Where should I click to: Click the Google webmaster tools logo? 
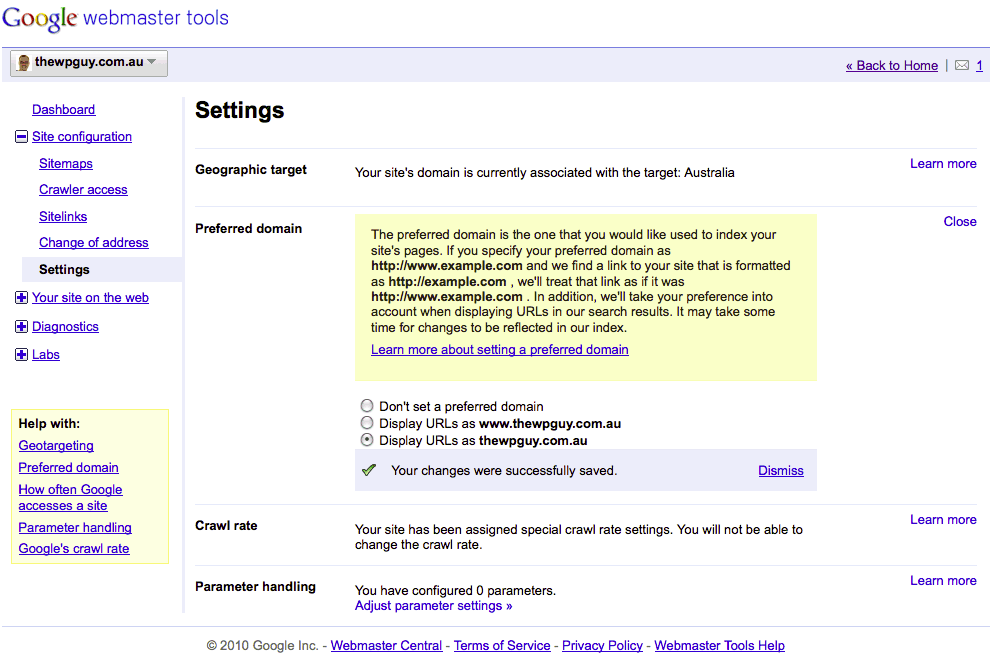point(115,18)
